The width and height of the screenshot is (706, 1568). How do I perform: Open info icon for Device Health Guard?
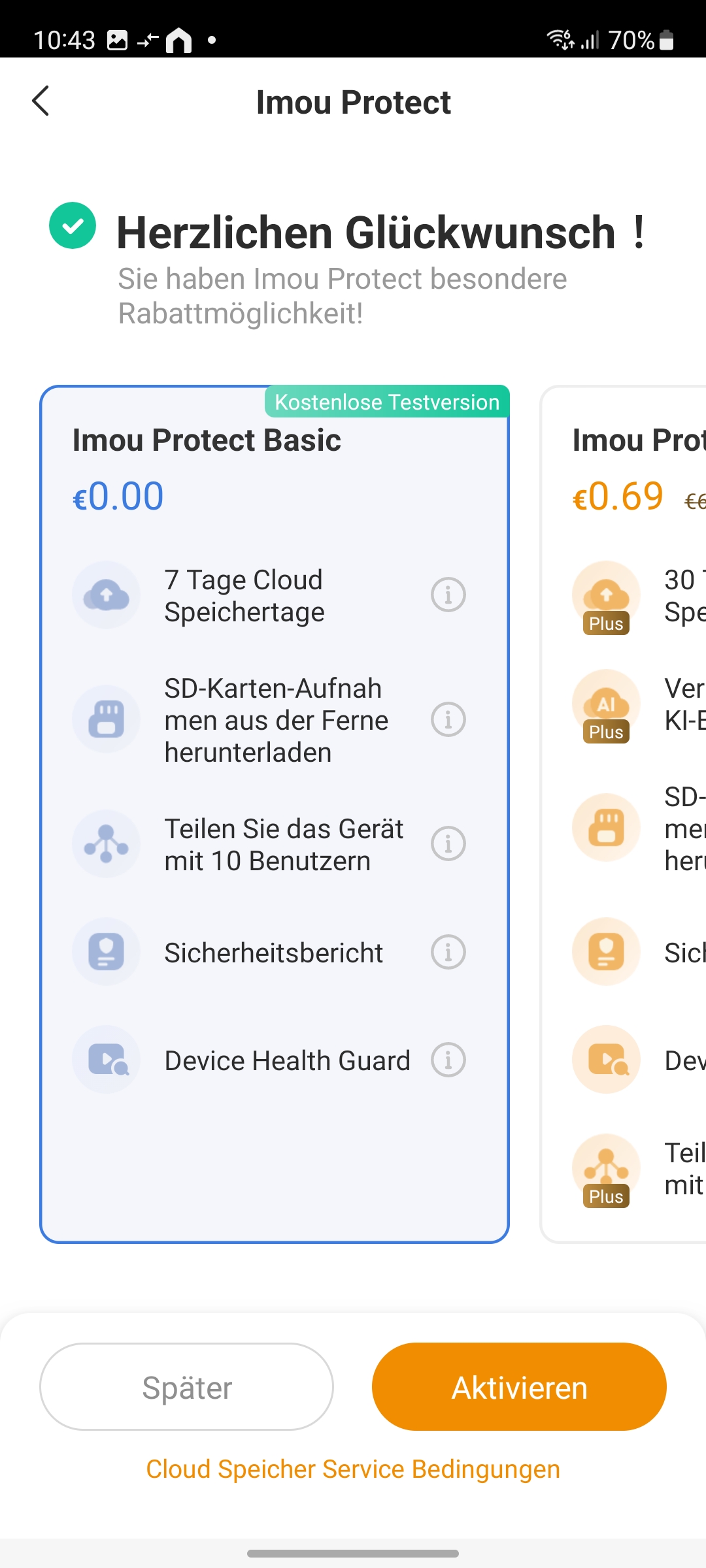pos(448,1060)
